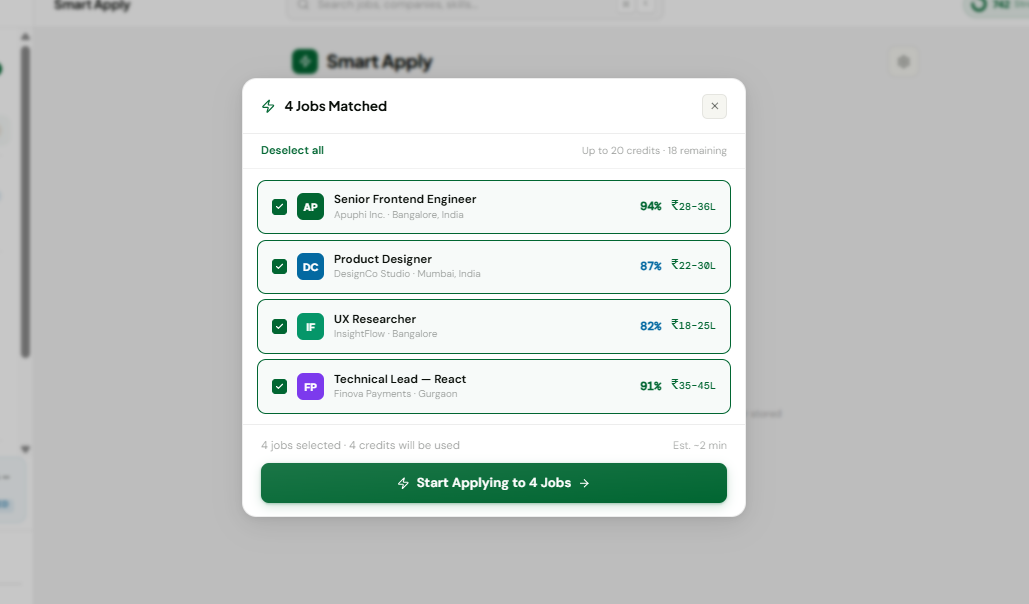Click the 91% match score
Screen dimensions: 1029x604
coord(651,386)
